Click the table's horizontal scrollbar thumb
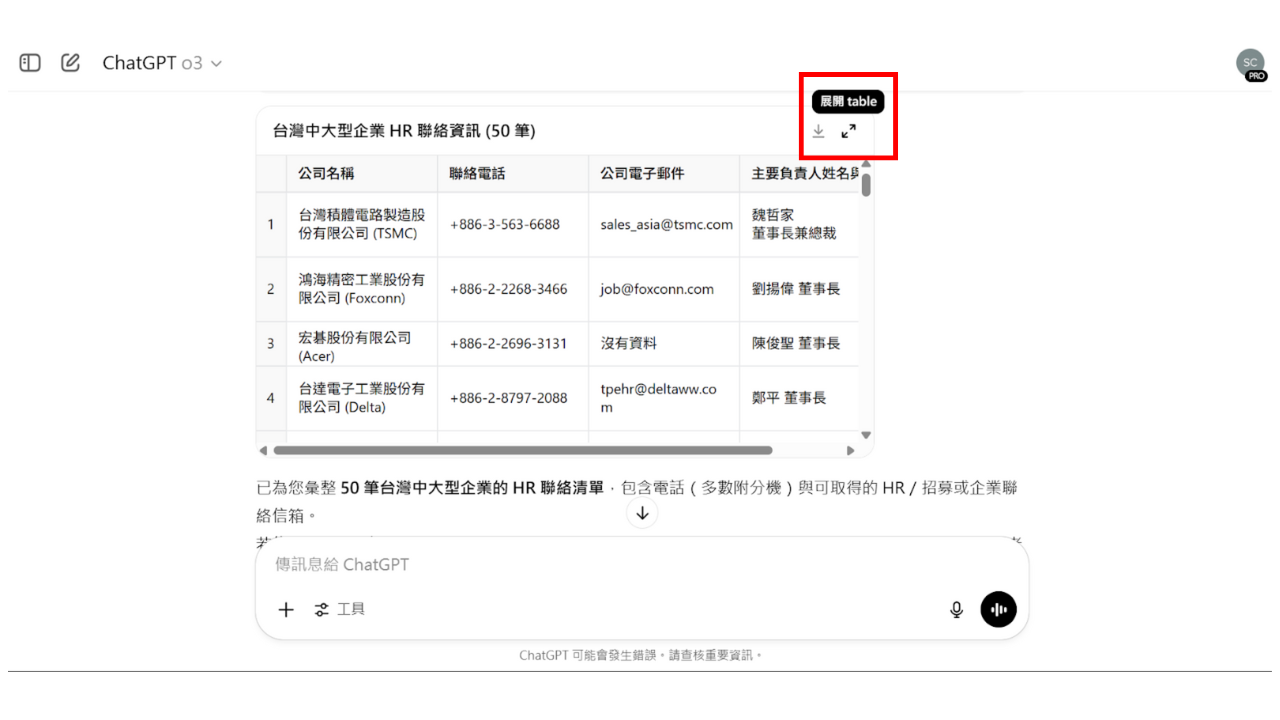Viewport: 1280px width, 720px height. pos(523,450)
